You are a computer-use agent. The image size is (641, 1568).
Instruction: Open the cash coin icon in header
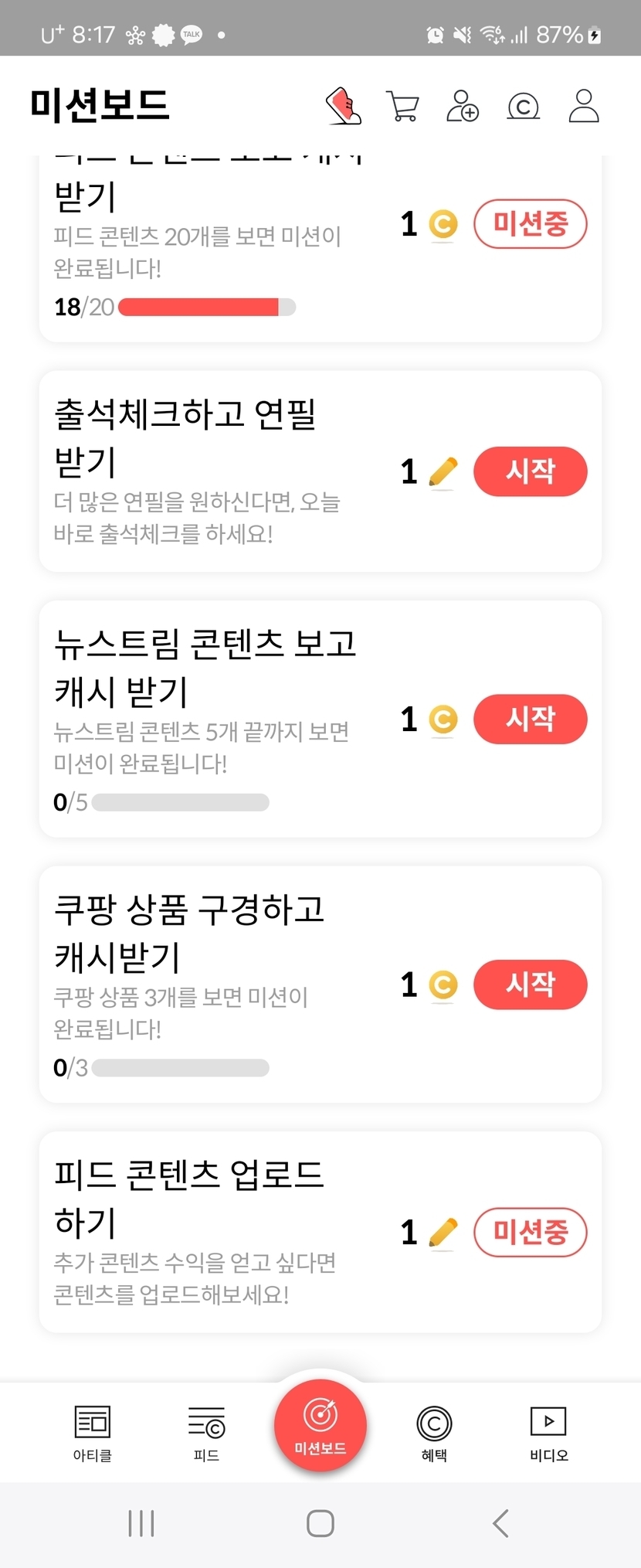pyautogui.click(x=523, y=106)
